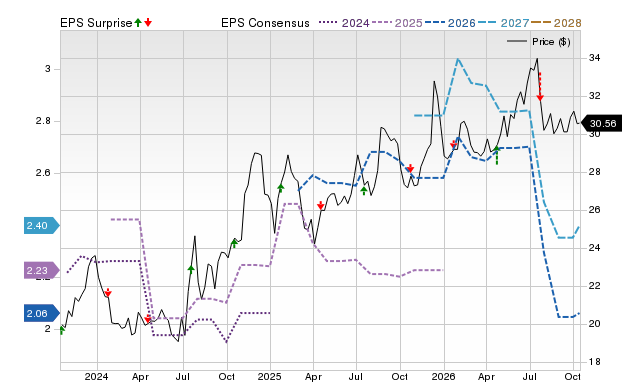
Task: Click the red down arrow in EPS Surprise legend
Action: (148, 22)
